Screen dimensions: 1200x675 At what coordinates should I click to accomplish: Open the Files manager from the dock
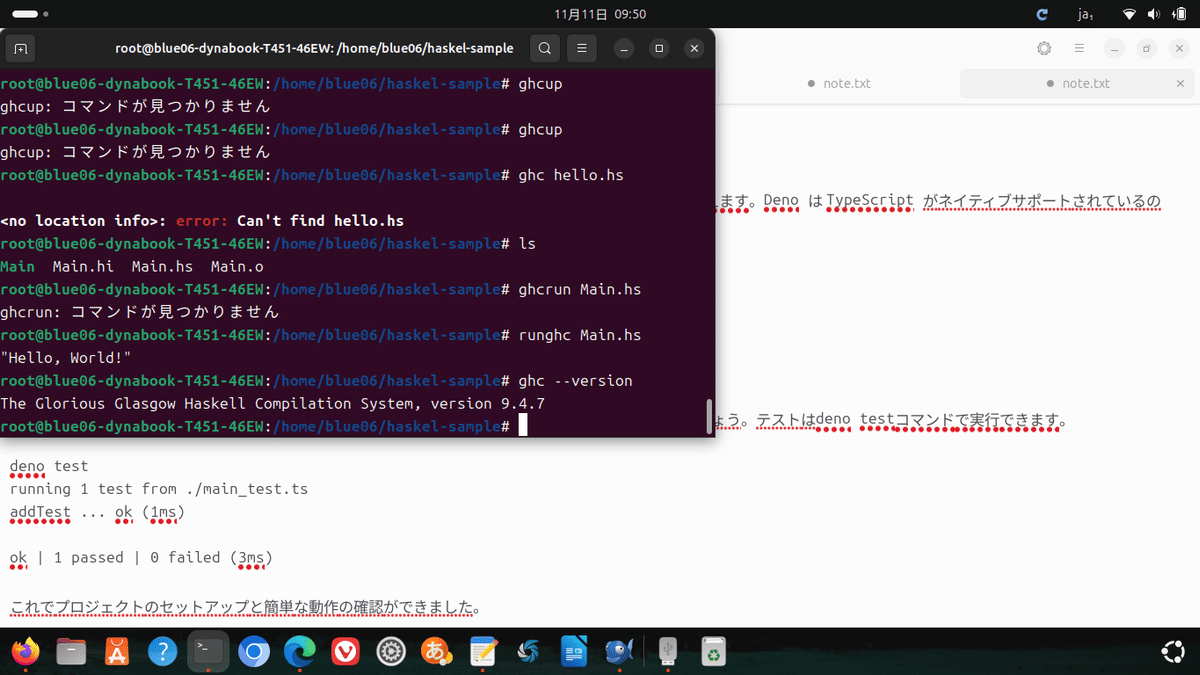[71, 651]
